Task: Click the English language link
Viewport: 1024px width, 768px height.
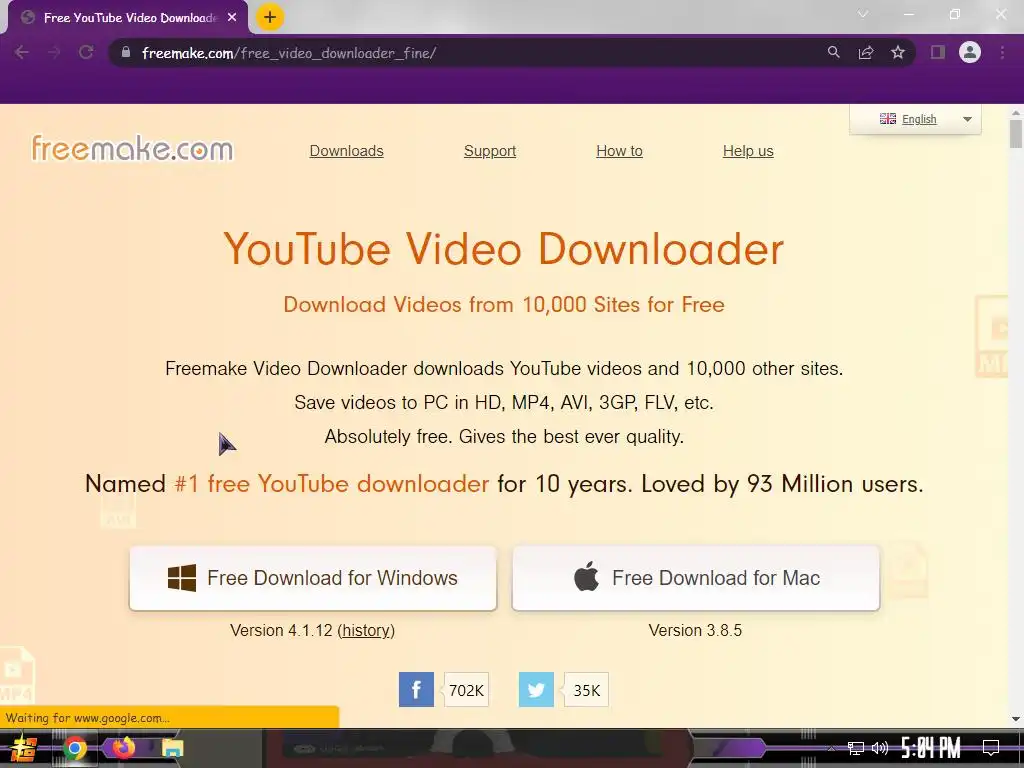Action: point(919,119)
